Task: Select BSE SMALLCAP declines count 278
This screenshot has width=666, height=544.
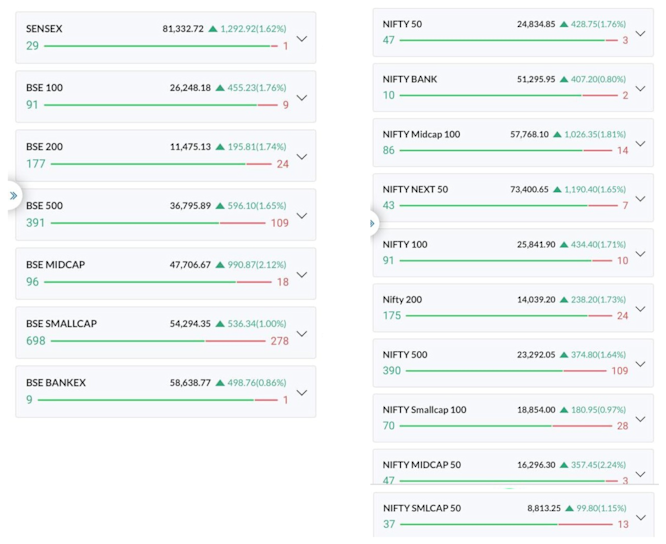Action: tap(279, 341)
